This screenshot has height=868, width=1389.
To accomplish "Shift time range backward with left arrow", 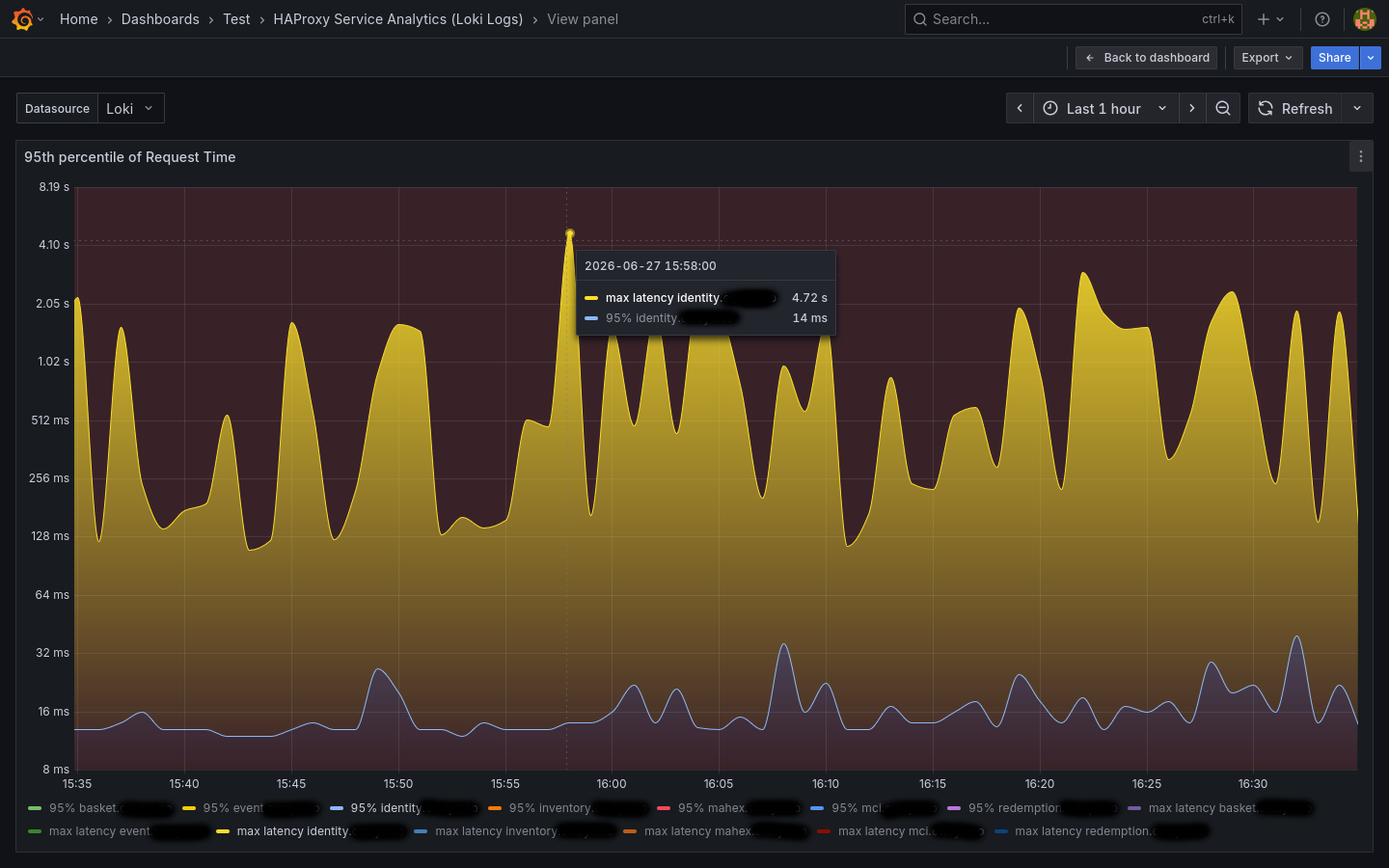I will (1020, 108).
